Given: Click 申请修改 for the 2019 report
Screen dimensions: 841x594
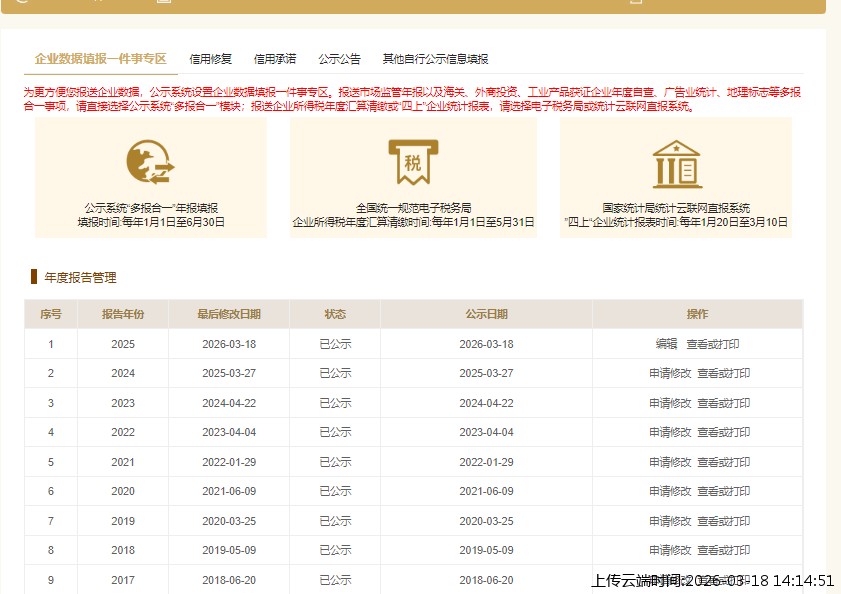Looking at the screenshot, I should (669, 520).
